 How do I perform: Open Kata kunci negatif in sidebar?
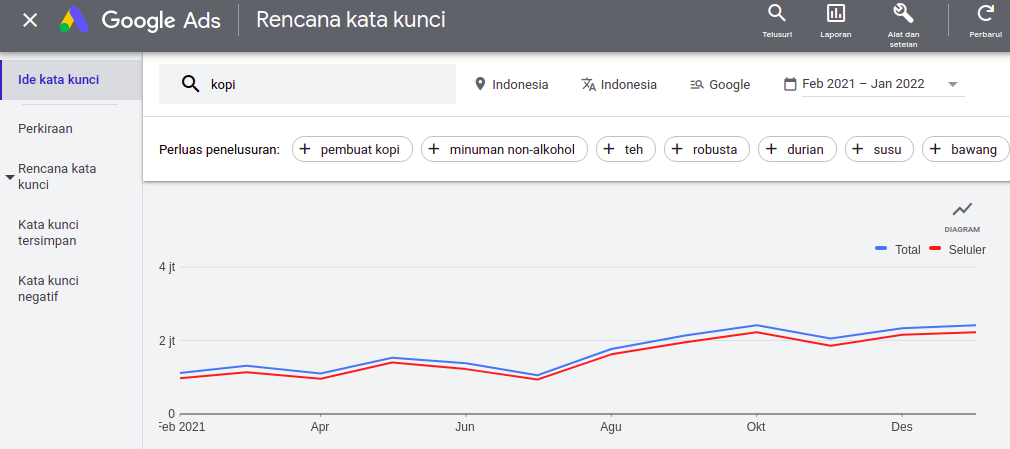click(48, 289)
